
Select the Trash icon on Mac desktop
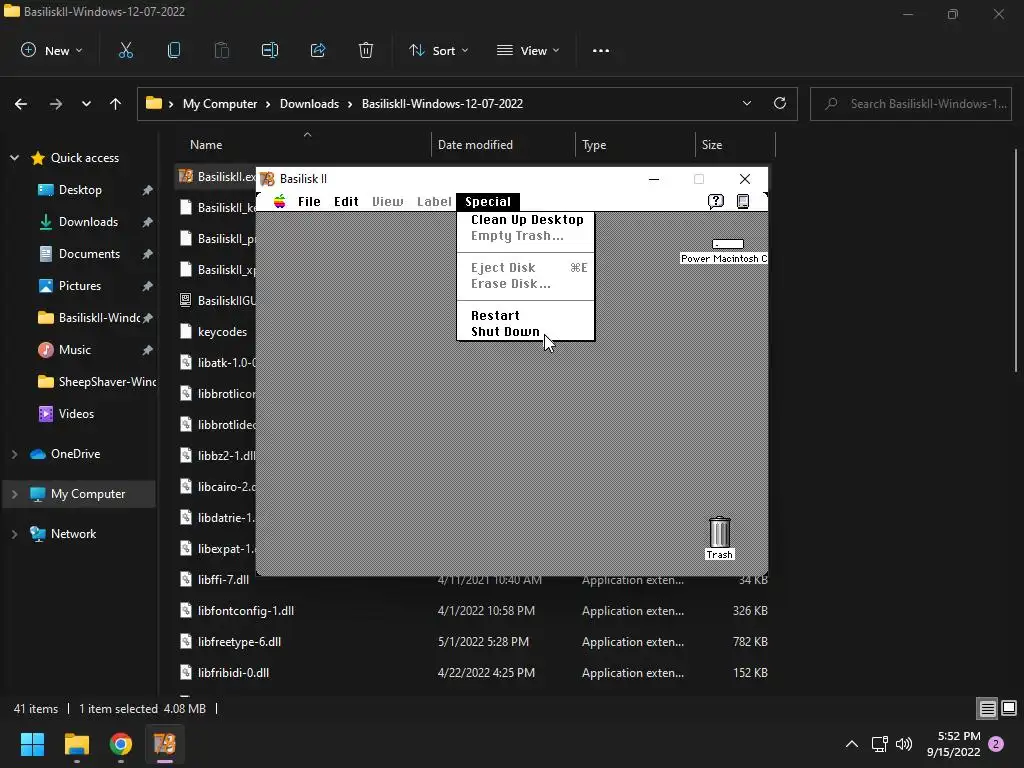pos(720,532)
